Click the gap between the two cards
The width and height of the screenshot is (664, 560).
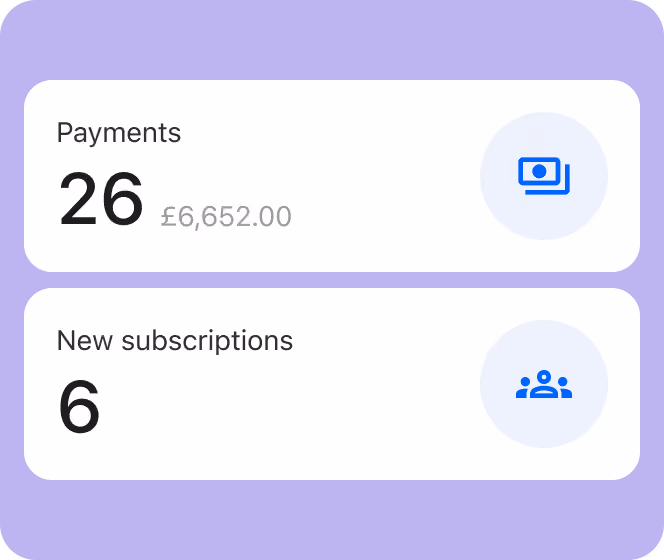tap(332, 280)
